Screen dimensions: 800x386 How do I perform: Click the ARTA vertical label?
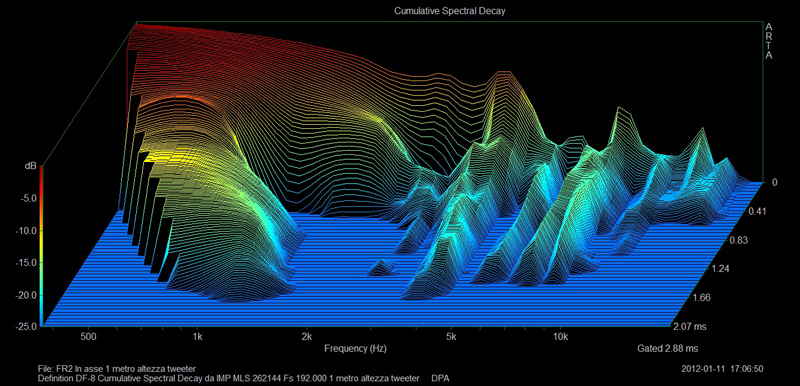[768, 41]
